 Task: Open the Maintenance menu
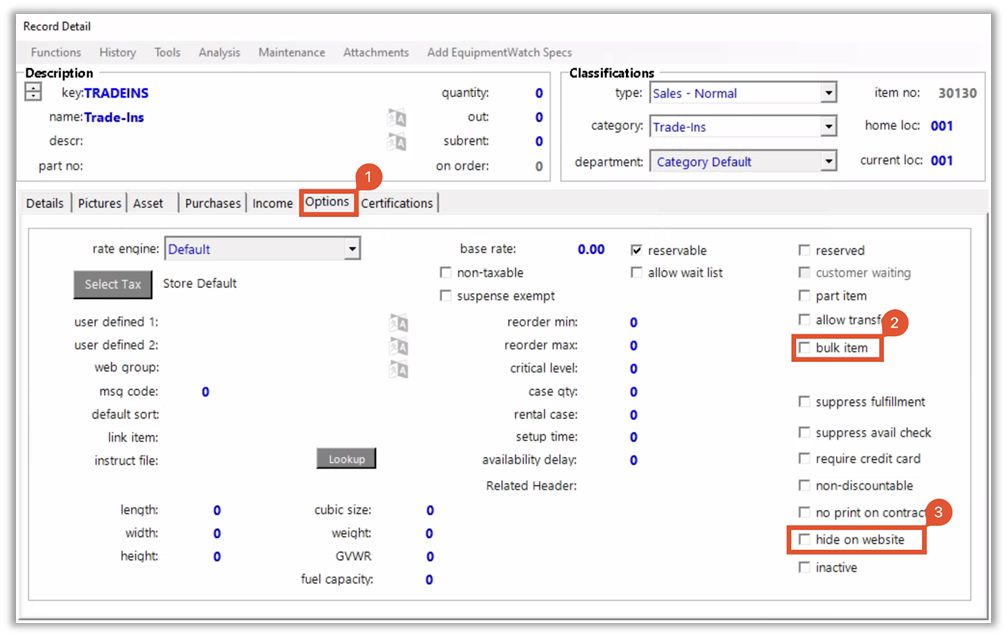coord(291,52)
